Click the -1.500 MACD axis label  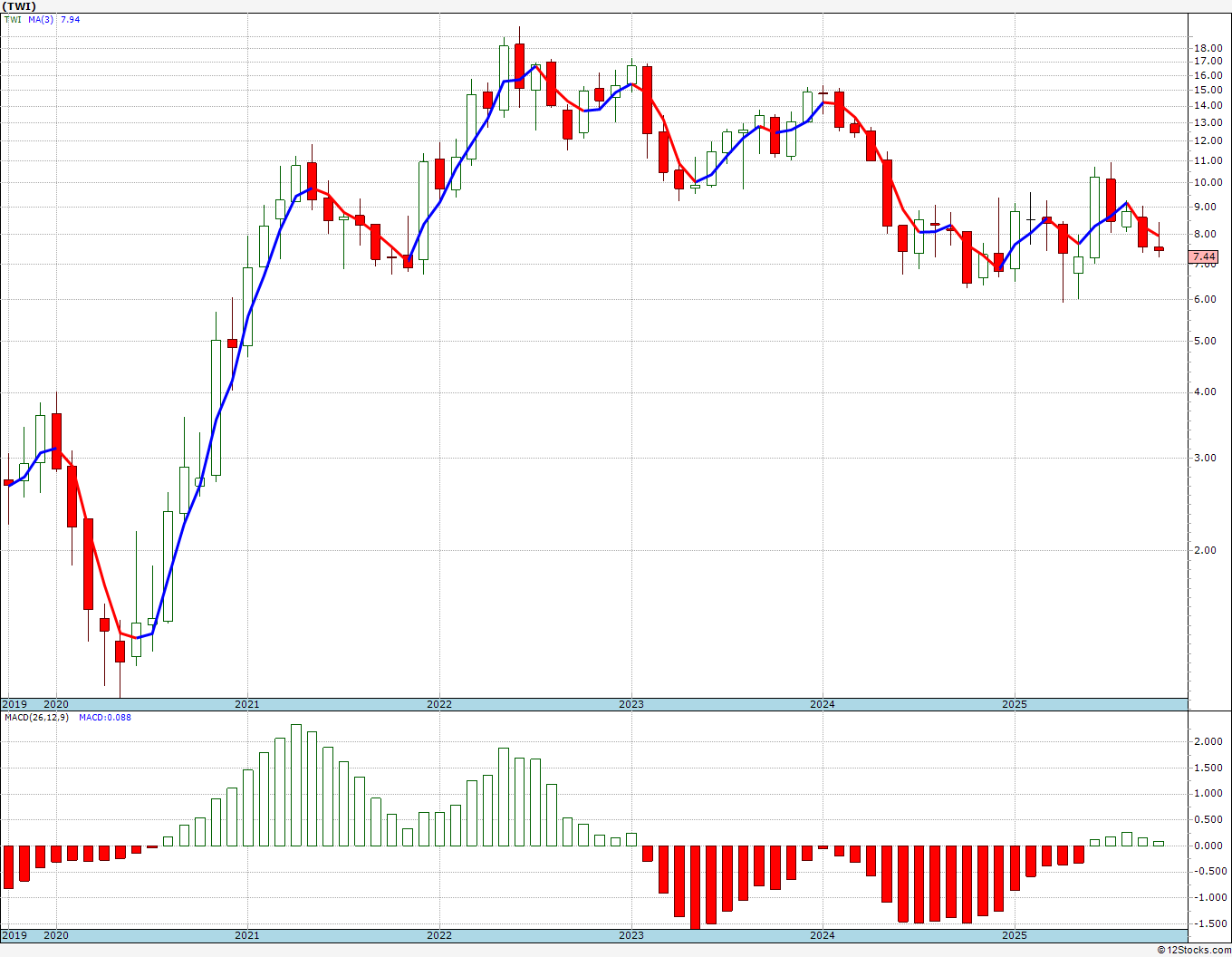[1206, 923]
